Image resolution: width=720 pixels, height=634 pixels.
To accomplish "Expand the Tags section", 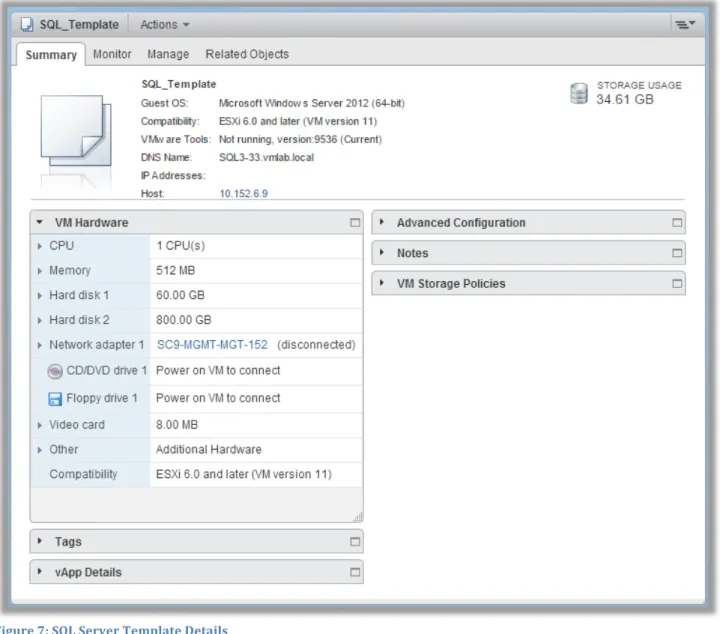I will [39, 541].
